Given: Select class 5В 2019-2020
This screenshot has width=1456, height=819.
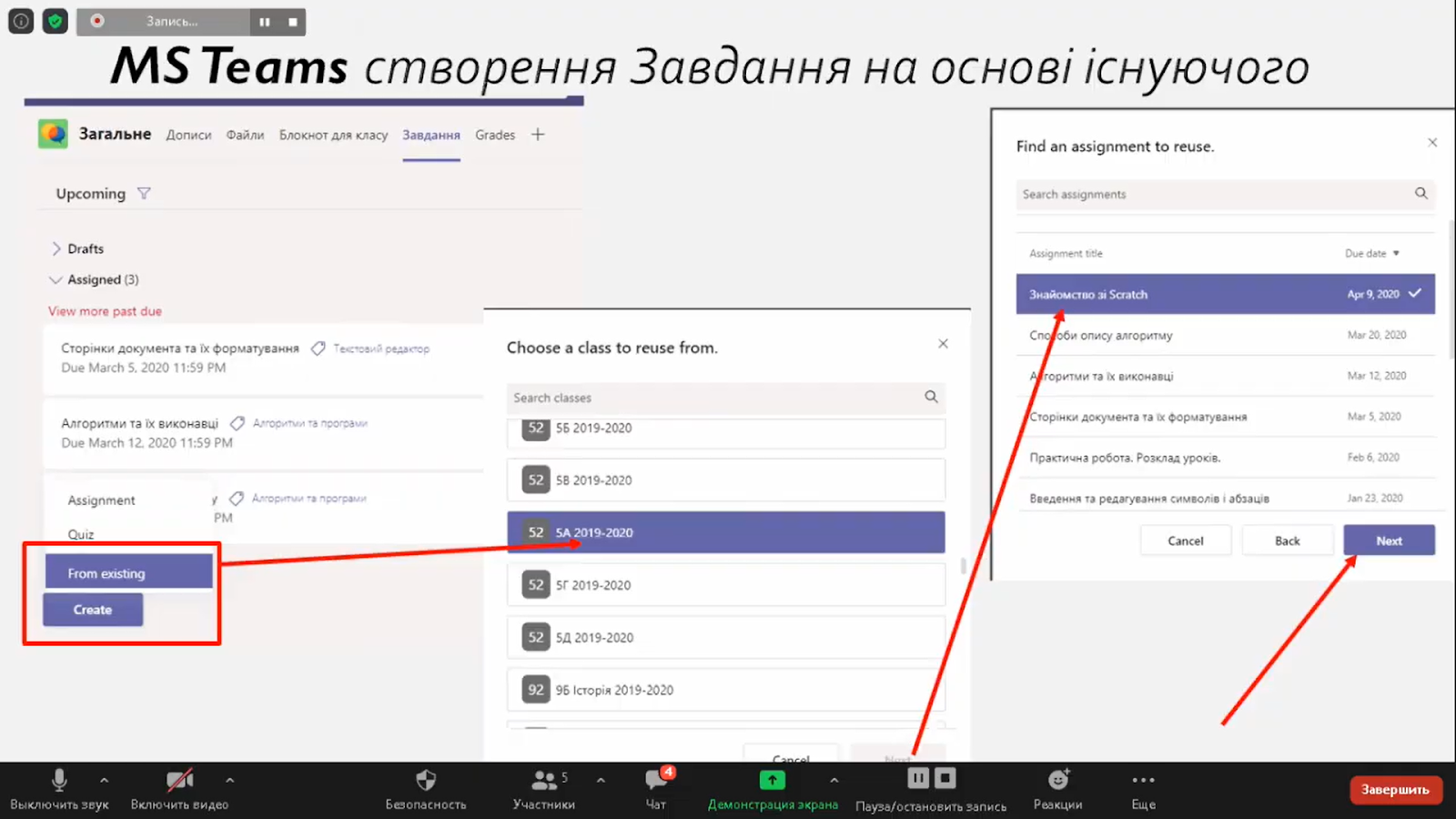Looking at the screenshot, I should coord(725,480).
